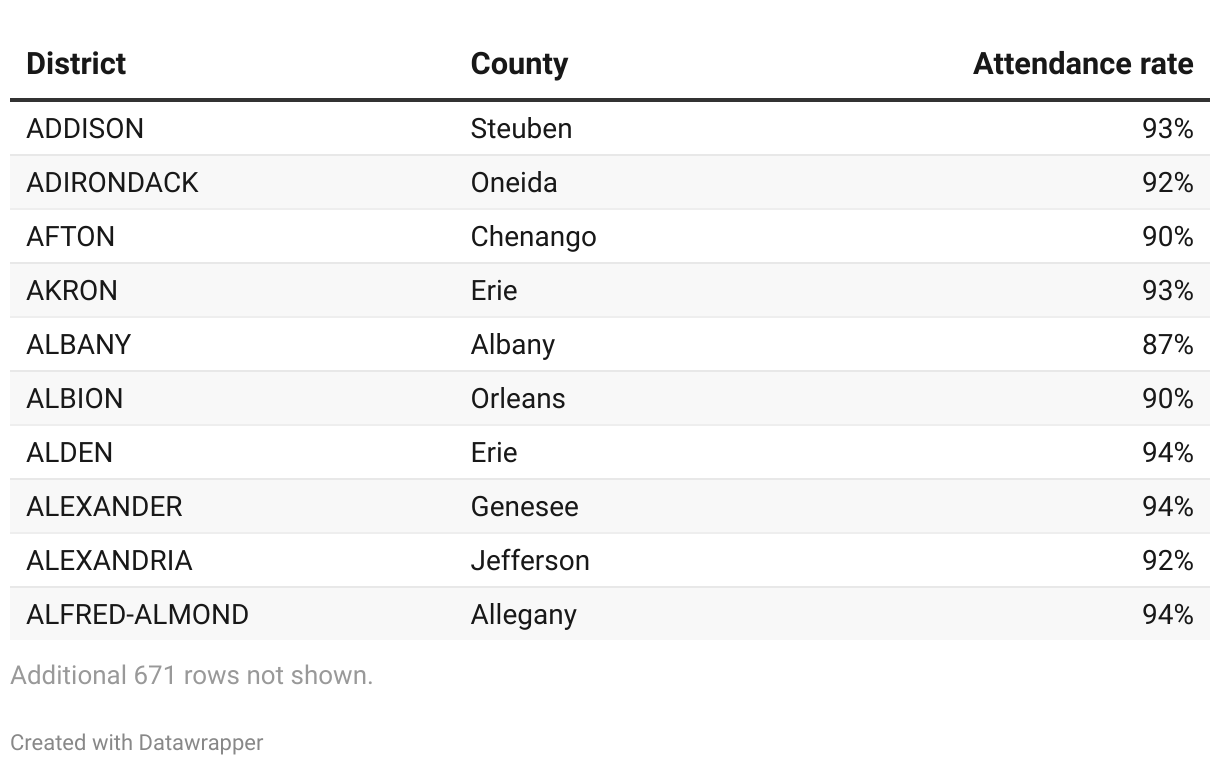Screen dimensions: 1220x766
Task: Click the ALEXANDER district name
Action: pyautogui.click(x=105, y=507)
